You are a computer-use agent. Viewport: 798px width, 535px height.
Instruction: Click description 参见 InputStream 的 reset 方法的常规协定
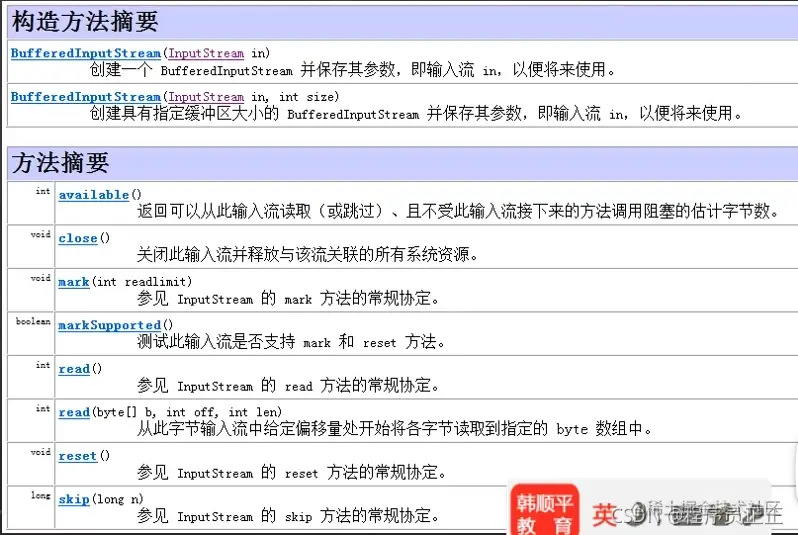(x=291, y=472)
